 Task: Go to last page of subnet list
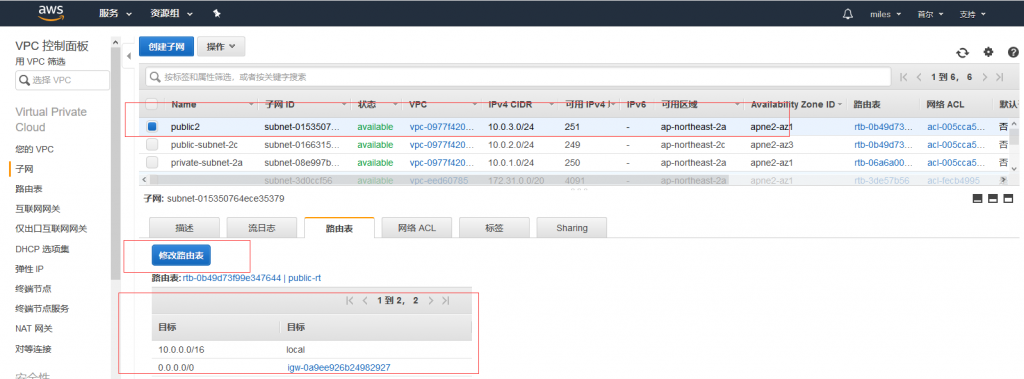1000,77
